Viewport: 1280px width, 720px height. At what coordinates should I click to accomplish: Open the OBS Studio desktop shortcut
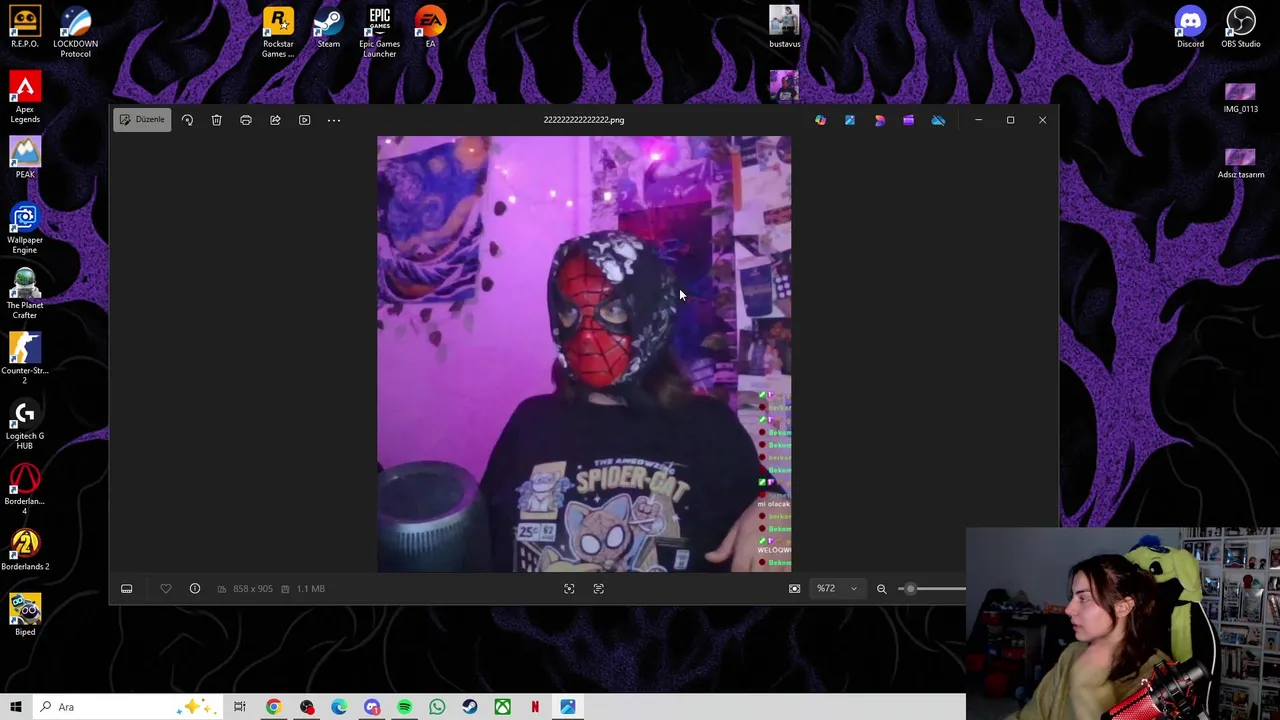coord(1241,27)
